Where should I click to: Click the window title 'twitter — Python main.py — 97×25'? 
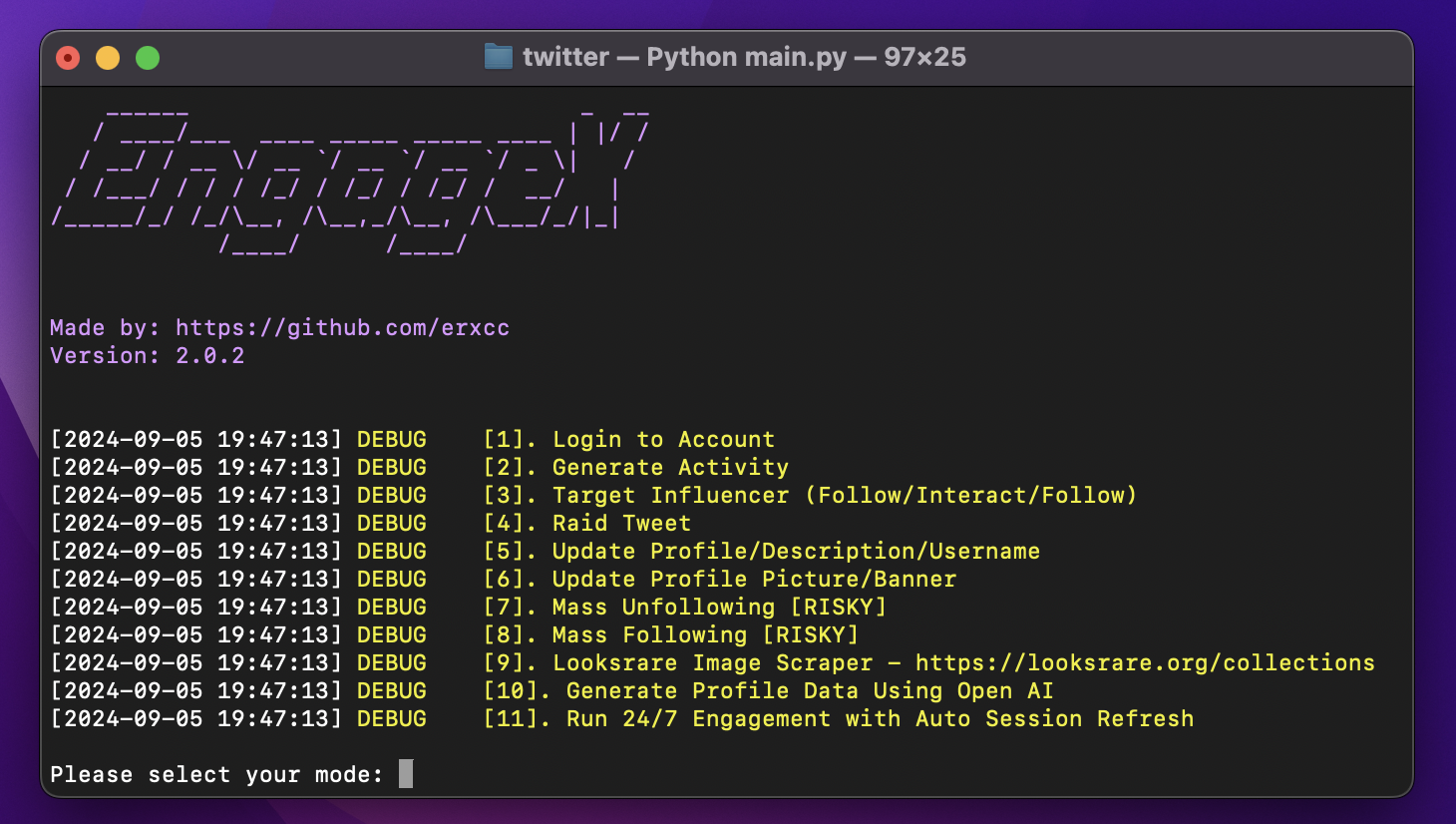(744, 57)
